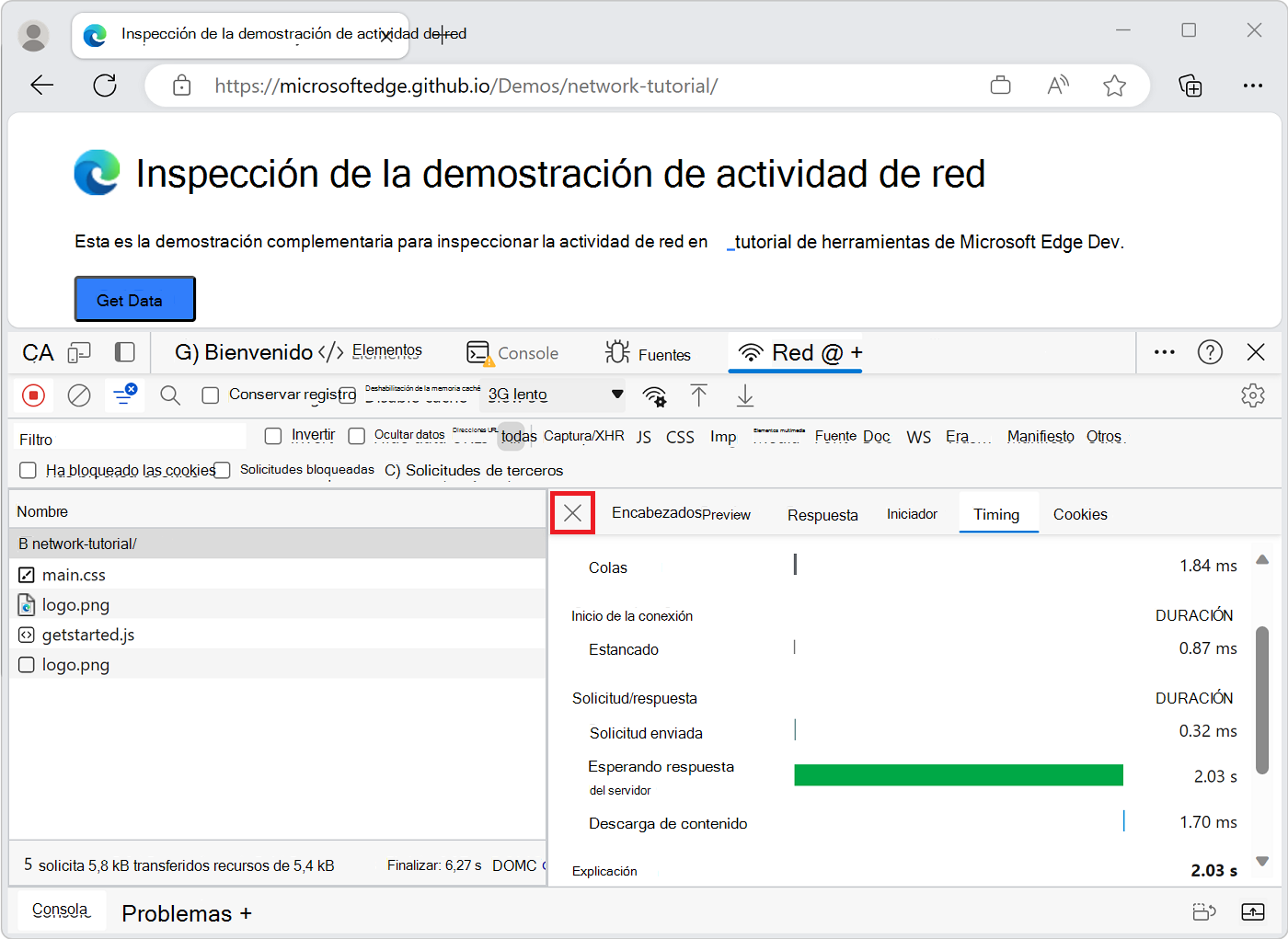Open the Customize DevTools ellipsis menu
The width and height of the screenshot is (1288, 939).
click(1165, 352)
